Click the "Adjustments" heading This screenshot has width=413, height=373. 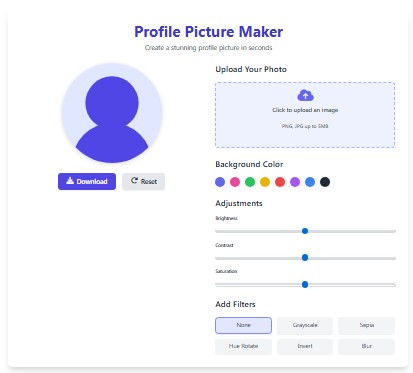[239, 203]
